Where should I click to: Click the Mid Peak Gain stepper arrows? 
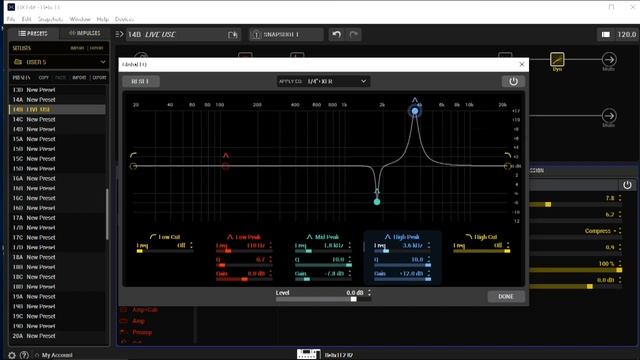(x=350, y=273)
